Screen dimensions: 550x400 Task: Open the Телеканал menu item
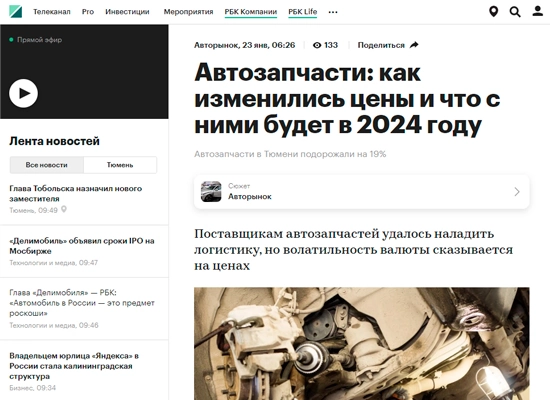52,12
